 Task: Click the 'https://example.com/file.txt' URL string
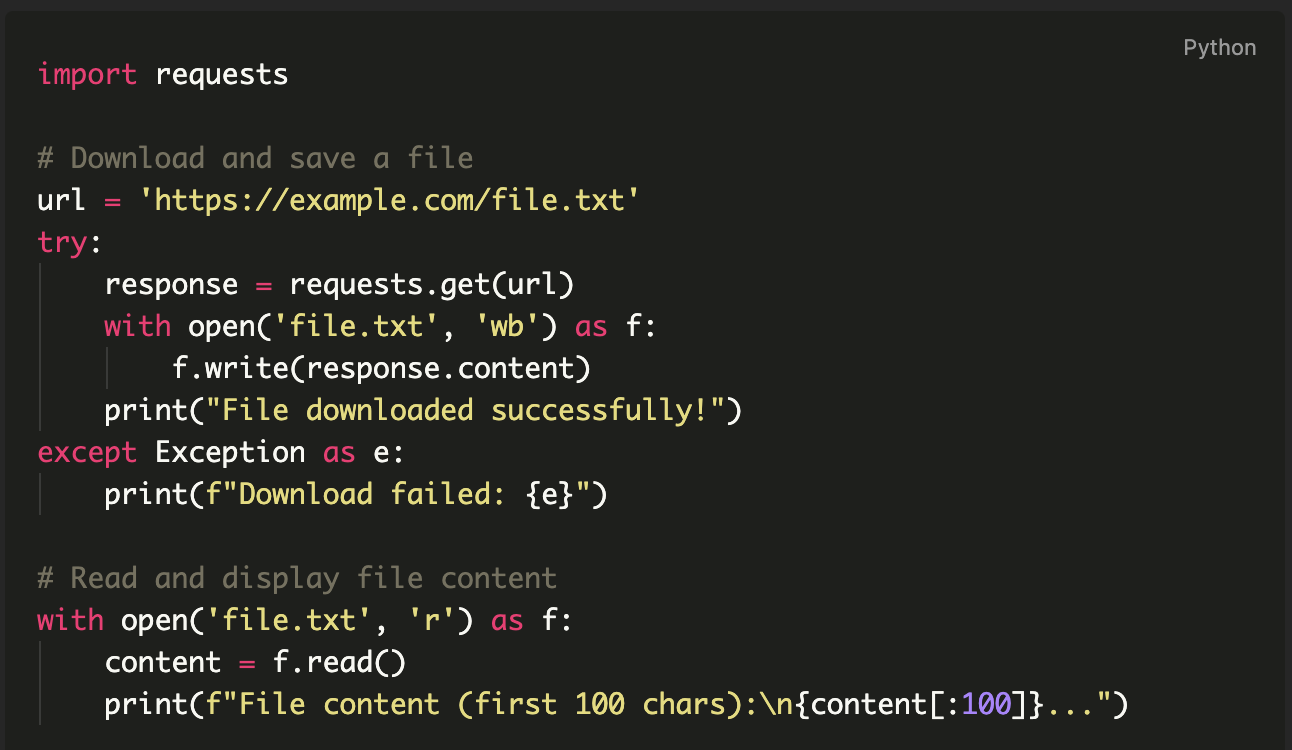[x=389, y=200]
